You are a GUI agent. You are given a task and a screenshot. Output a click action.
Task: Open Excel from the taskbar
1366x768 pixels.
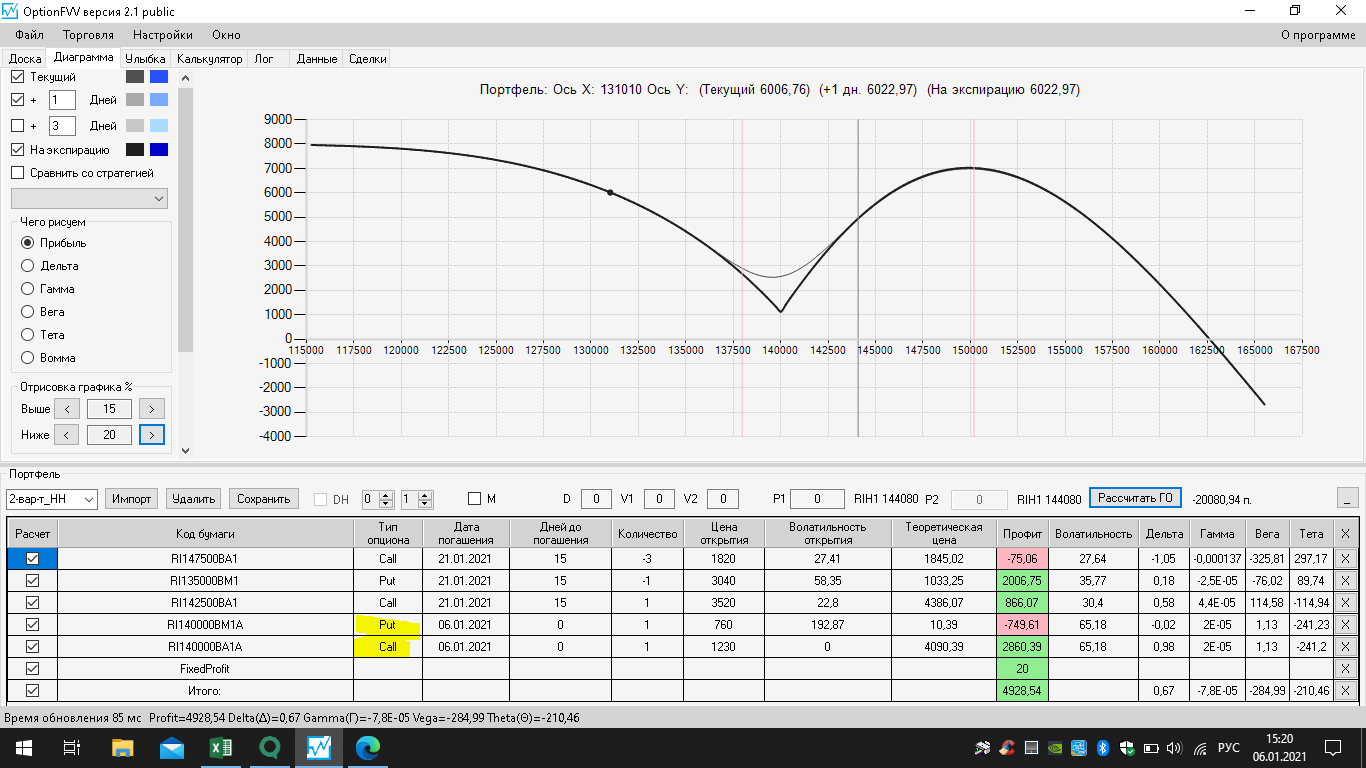click(x=220, y=747)
